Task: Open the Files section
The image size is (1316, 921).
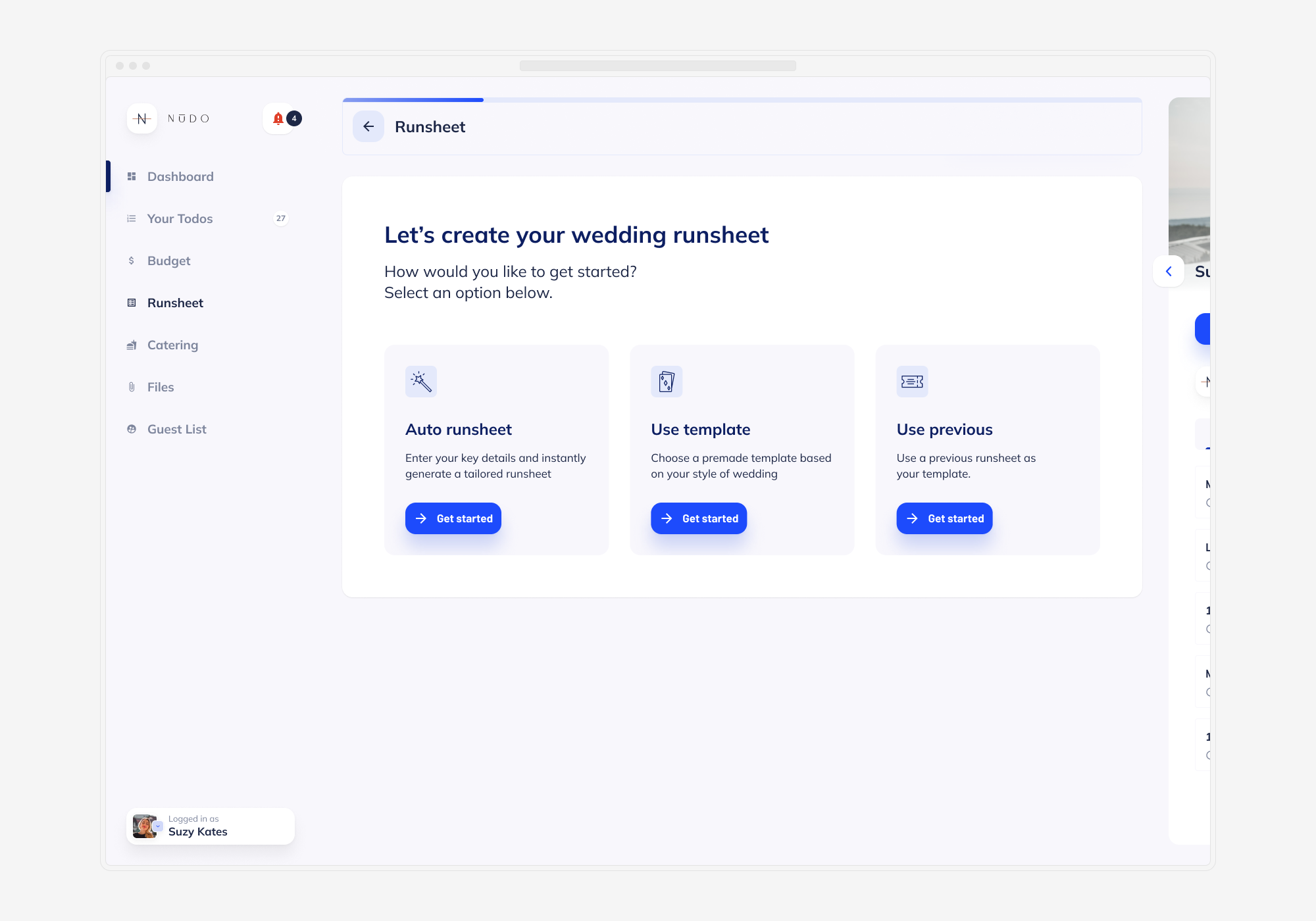Action: pos(161,387)
